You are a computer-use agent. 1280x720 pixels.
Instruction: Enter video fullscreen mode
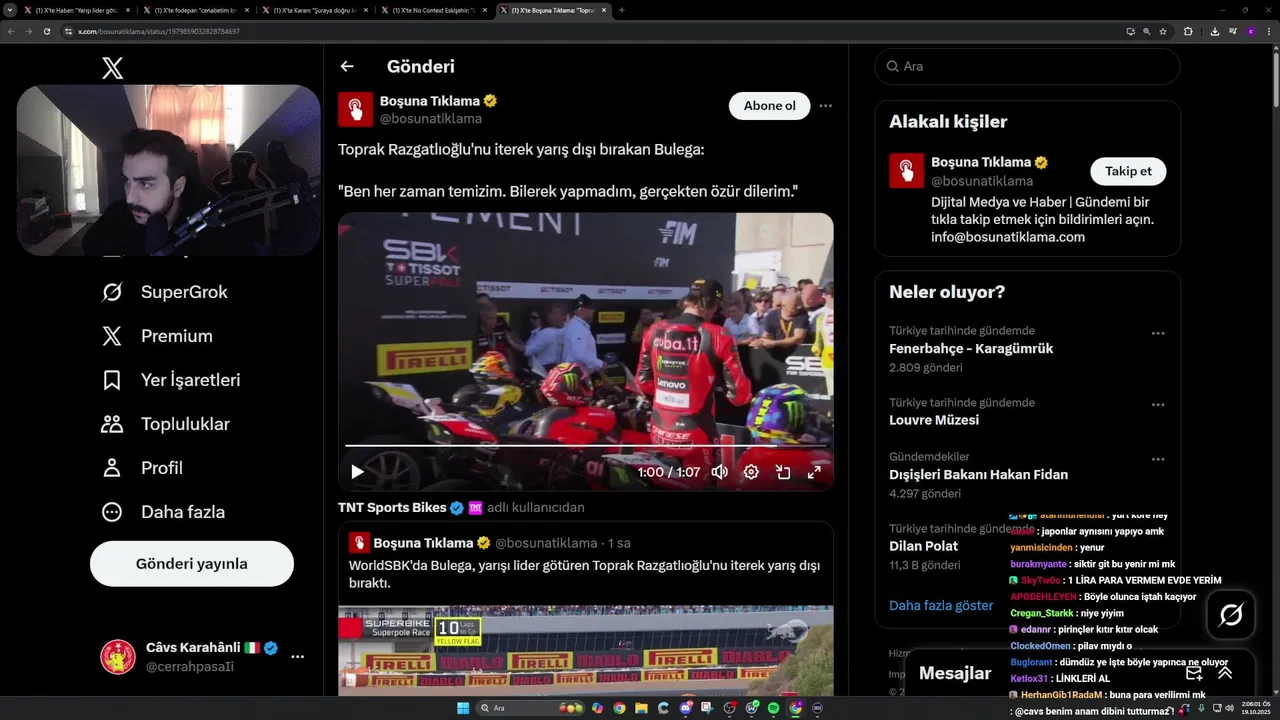(814, 472)
